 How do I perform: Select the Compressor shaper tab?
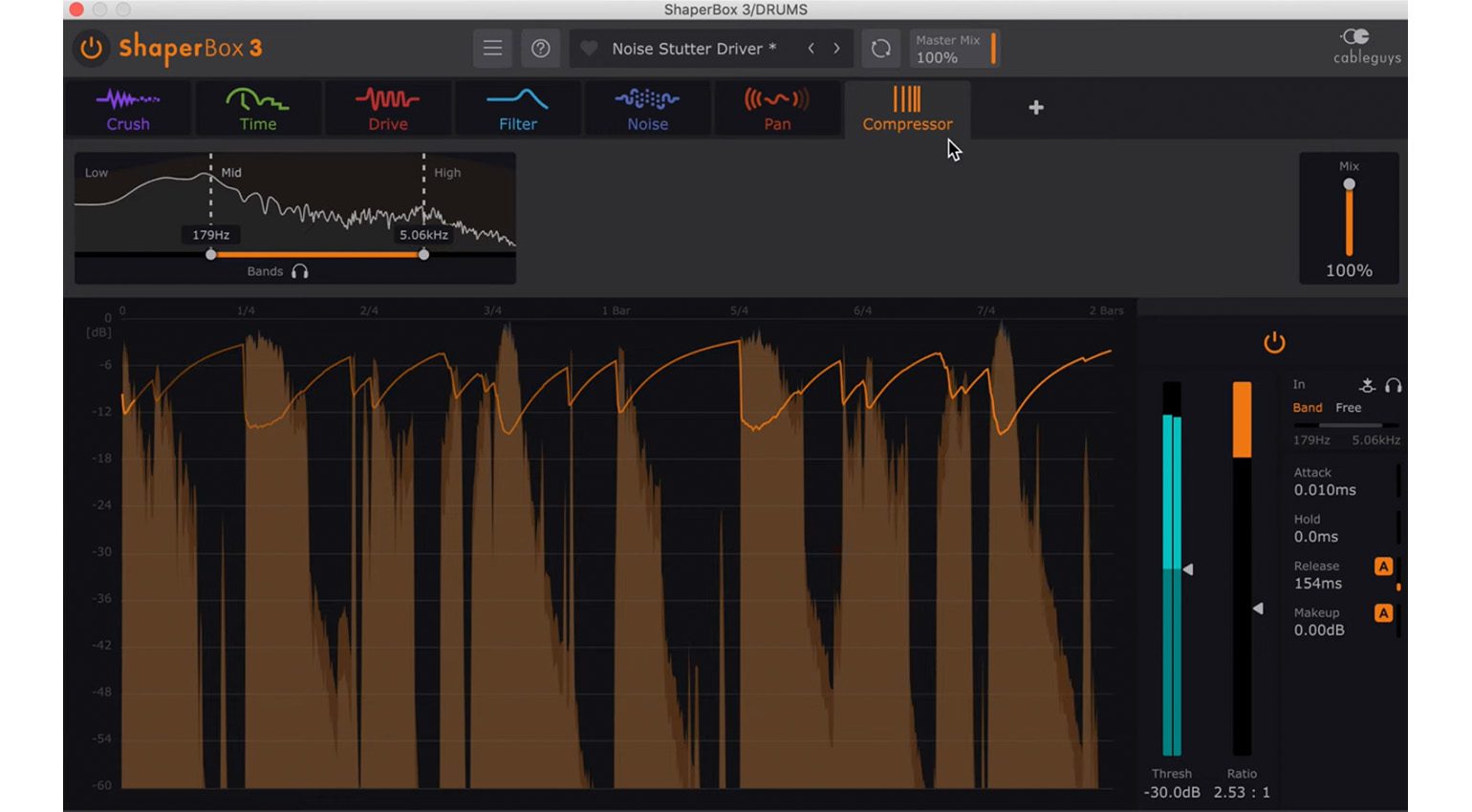point(907,109)
